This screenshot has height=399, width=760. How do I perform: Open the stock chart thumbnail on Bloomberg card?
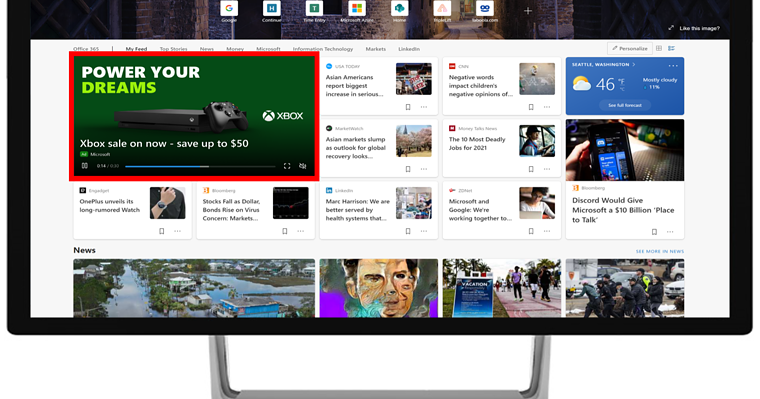[x=290, y=203]
